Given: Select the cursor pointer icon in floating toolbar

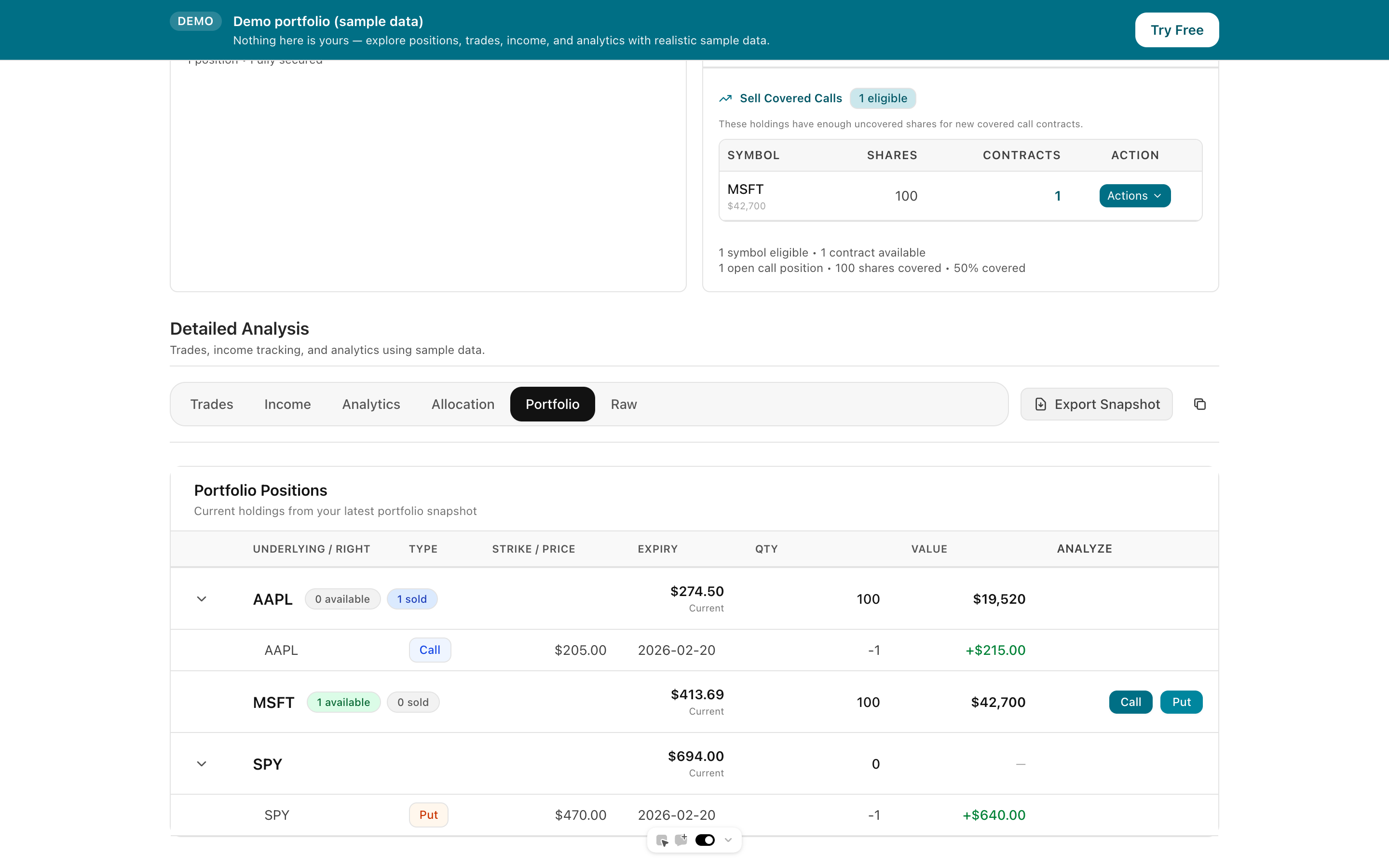Looking at the screenshot, I should (662, 840).
